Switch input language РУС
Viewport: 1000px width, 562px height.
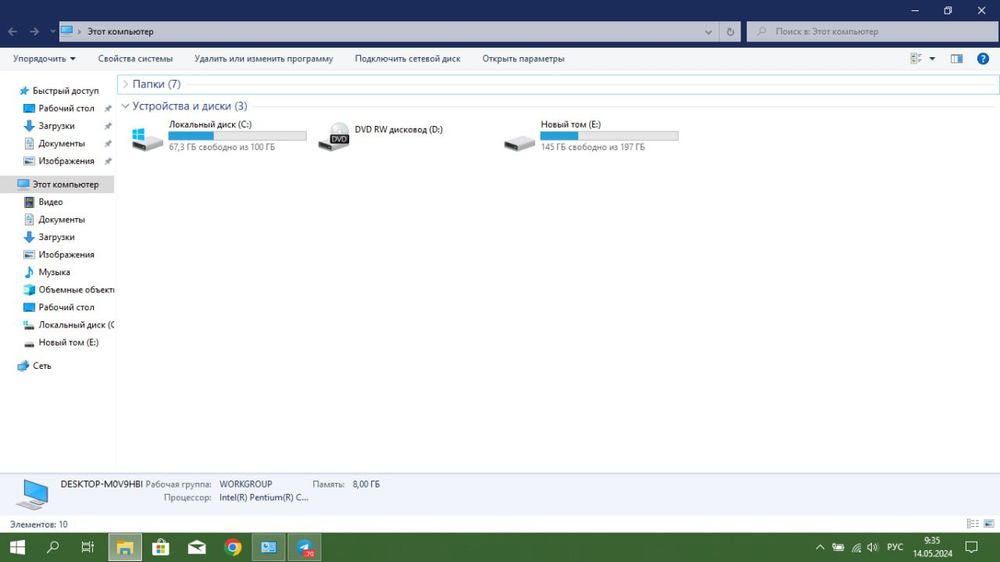coord(895,547)
